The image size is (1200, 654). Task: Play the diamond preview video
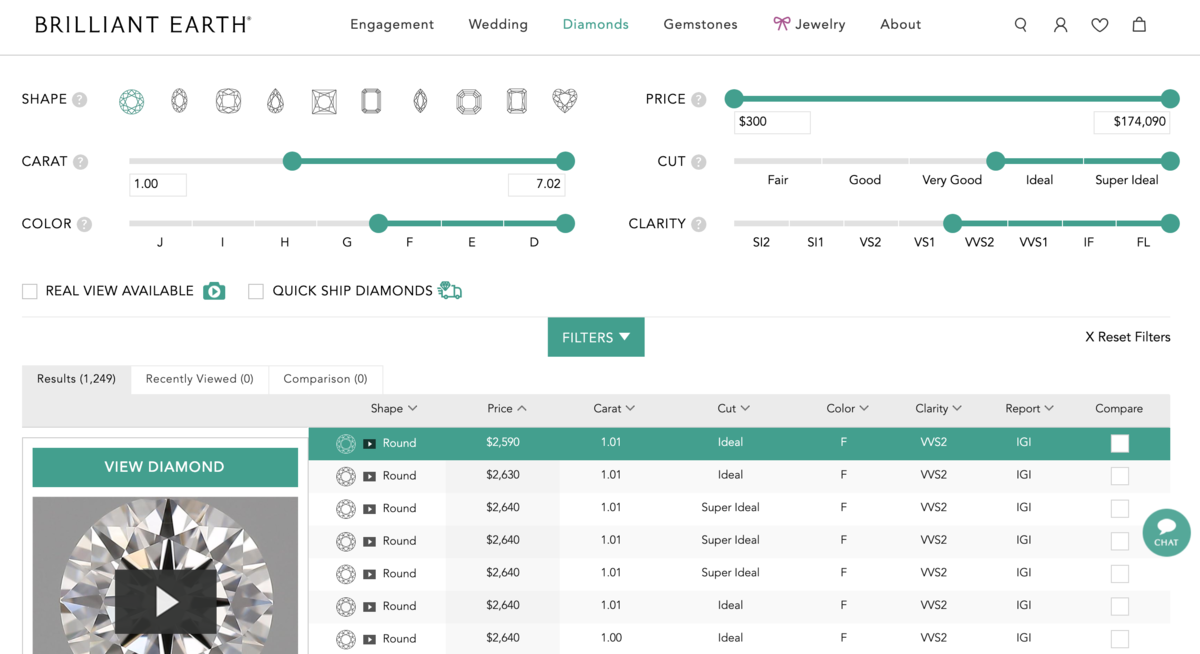tap(165, 601)
